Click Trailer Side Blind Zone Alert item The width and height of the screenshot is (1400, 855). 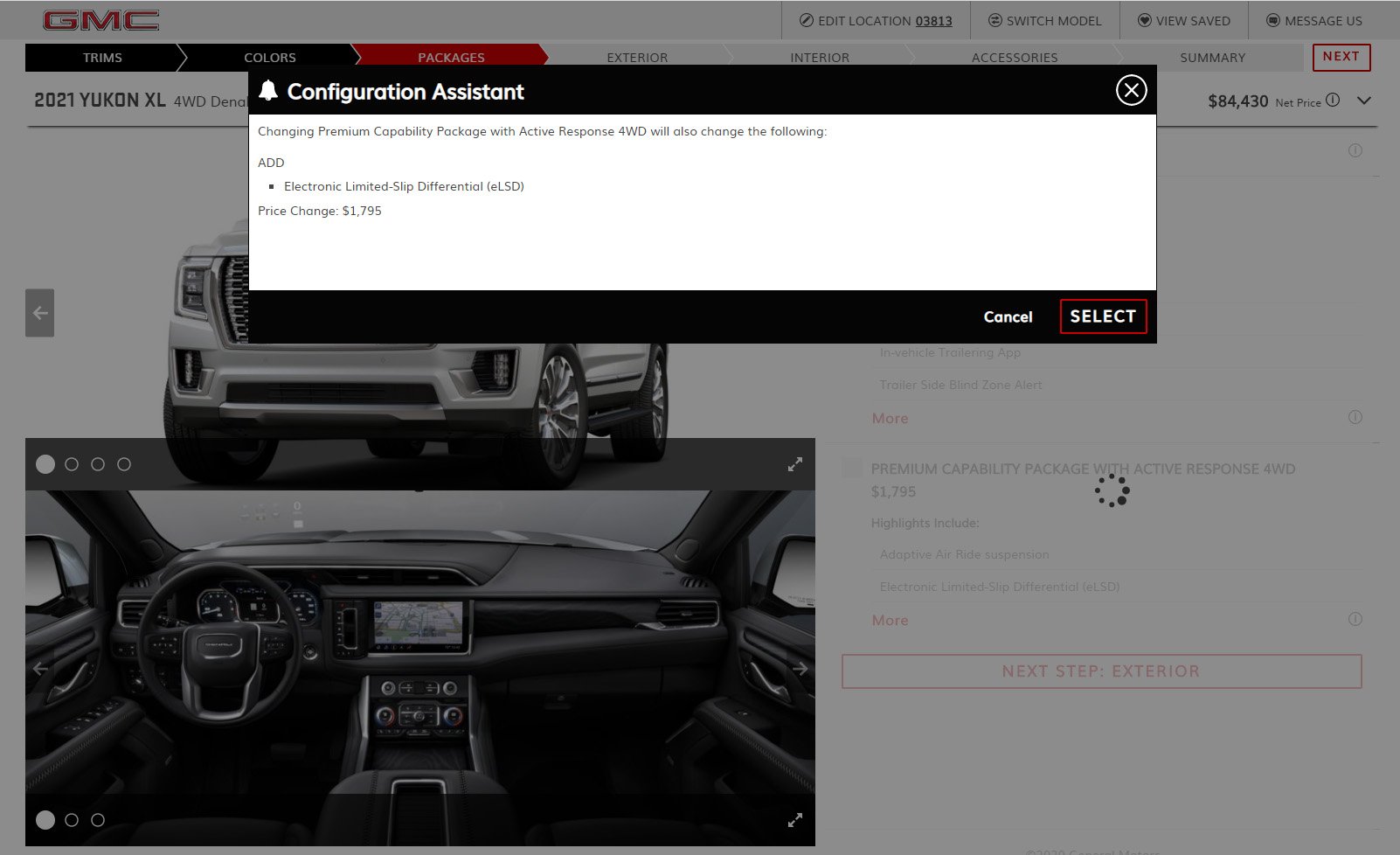tap(960, 385)
